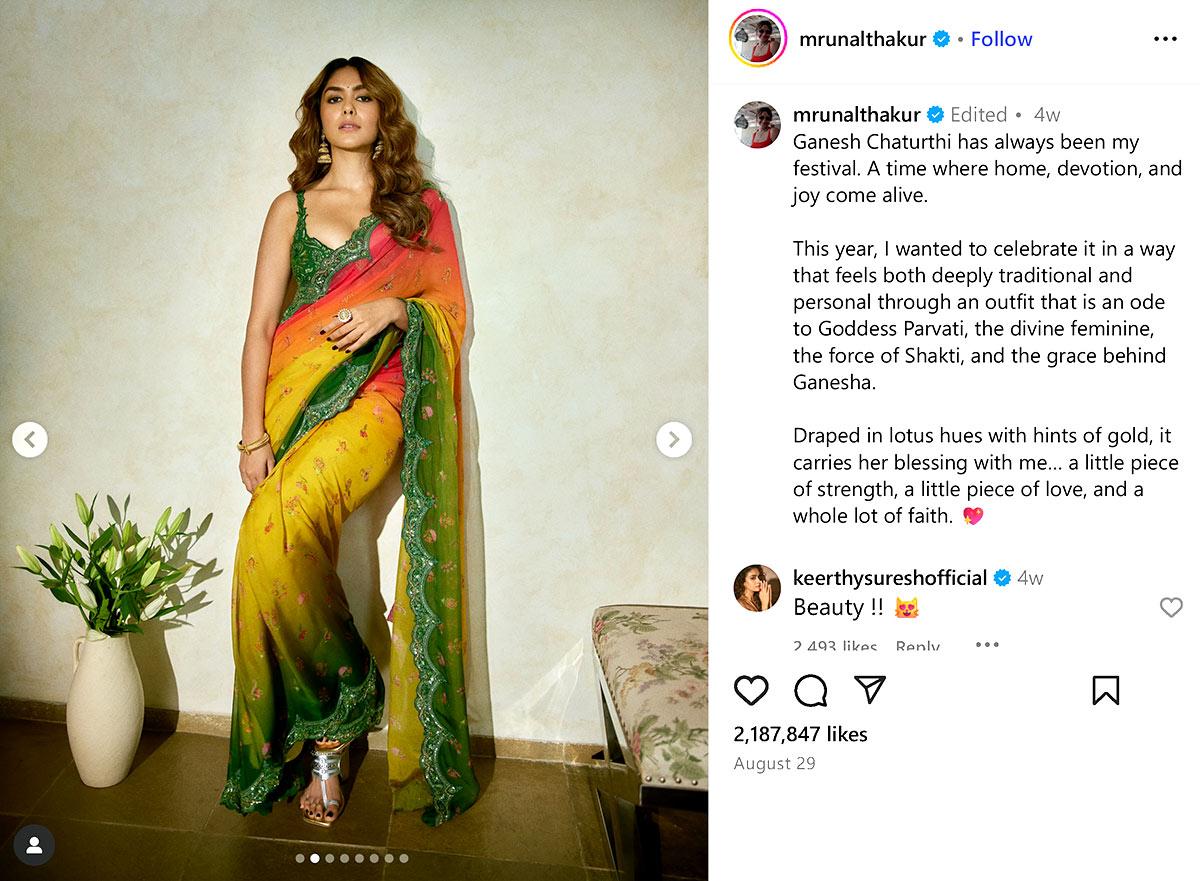Like Keerthy Suresh's comment
The image size is (1200, 881).
coord(1171,607)
